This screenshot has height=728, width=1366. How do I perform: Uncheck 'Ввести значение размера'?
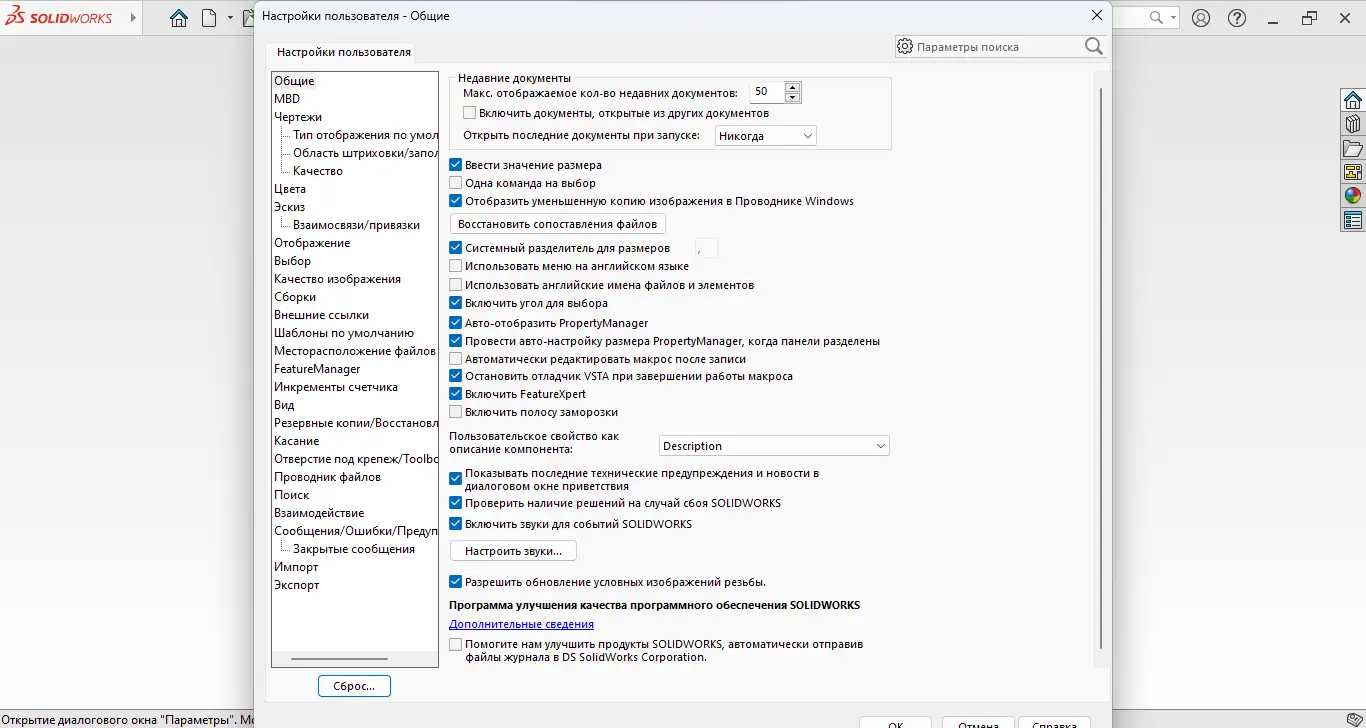(x=456, y=165)
